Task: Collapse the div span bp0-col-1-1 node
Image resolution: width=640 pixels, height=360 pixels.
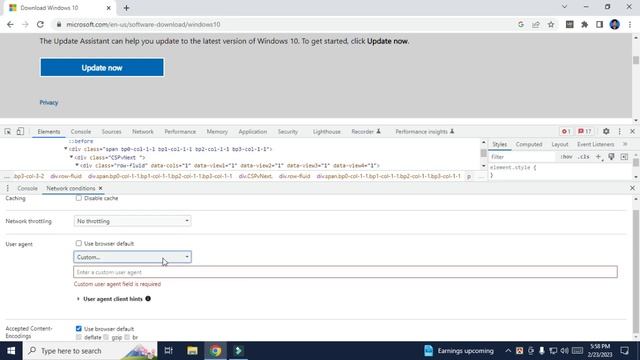Action: pyautogui.click(x=66, y=149)
